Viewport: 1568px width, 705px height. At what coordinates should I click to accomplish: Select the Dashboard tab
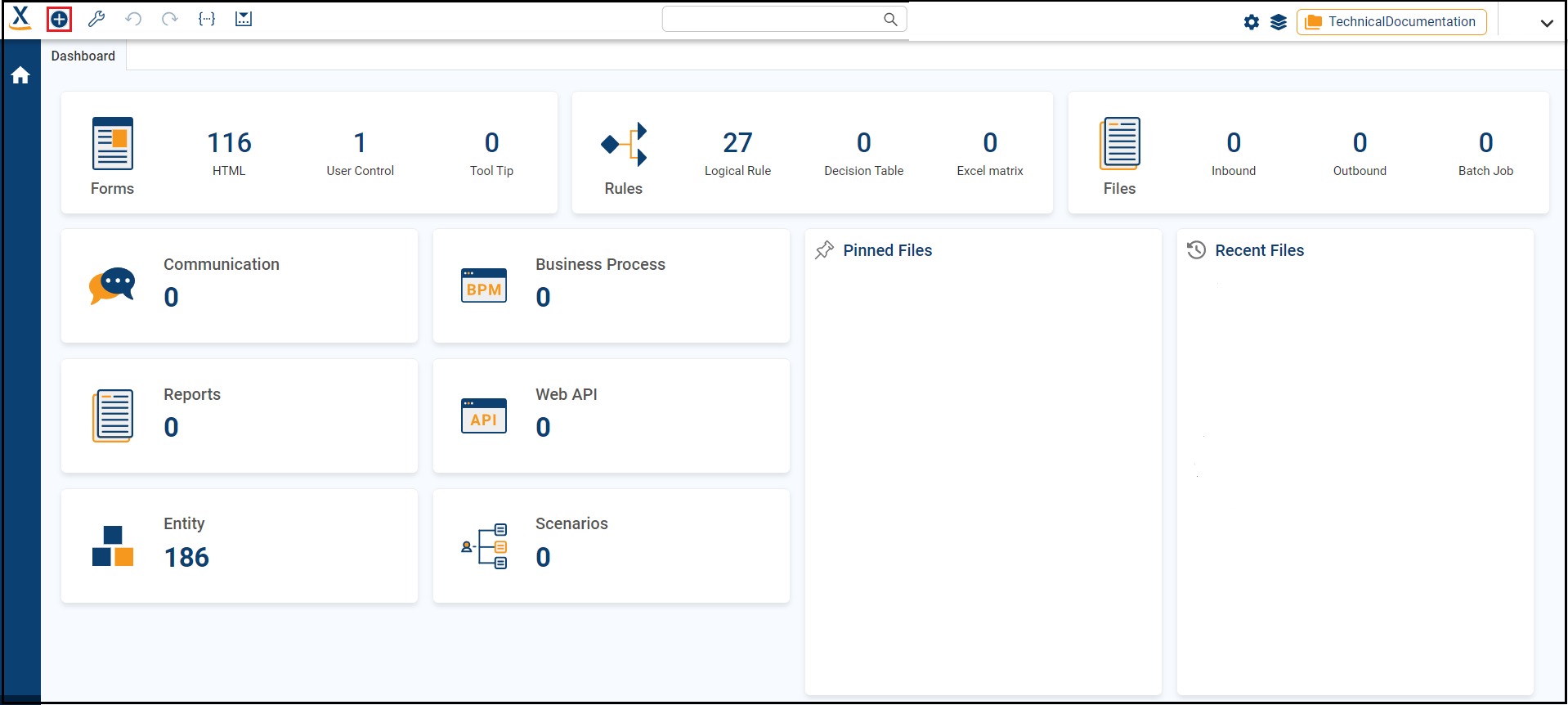click(83, 56)
